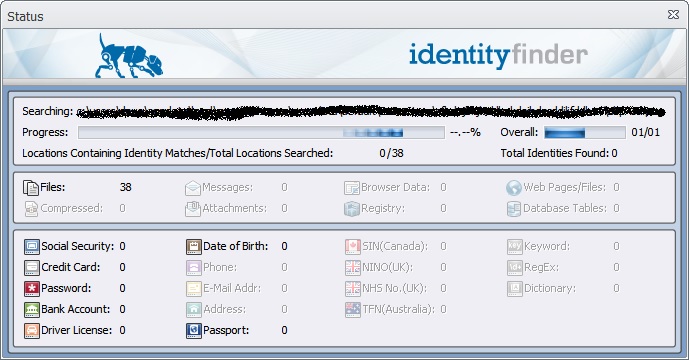Click the Social Security label

click(77, 246)
